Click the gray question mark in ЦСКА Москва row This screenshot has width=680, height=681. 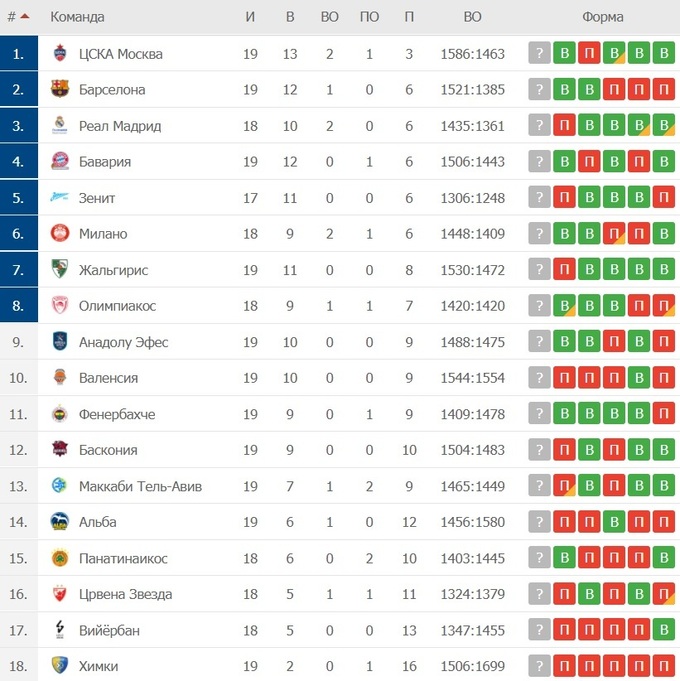(540, 54)
